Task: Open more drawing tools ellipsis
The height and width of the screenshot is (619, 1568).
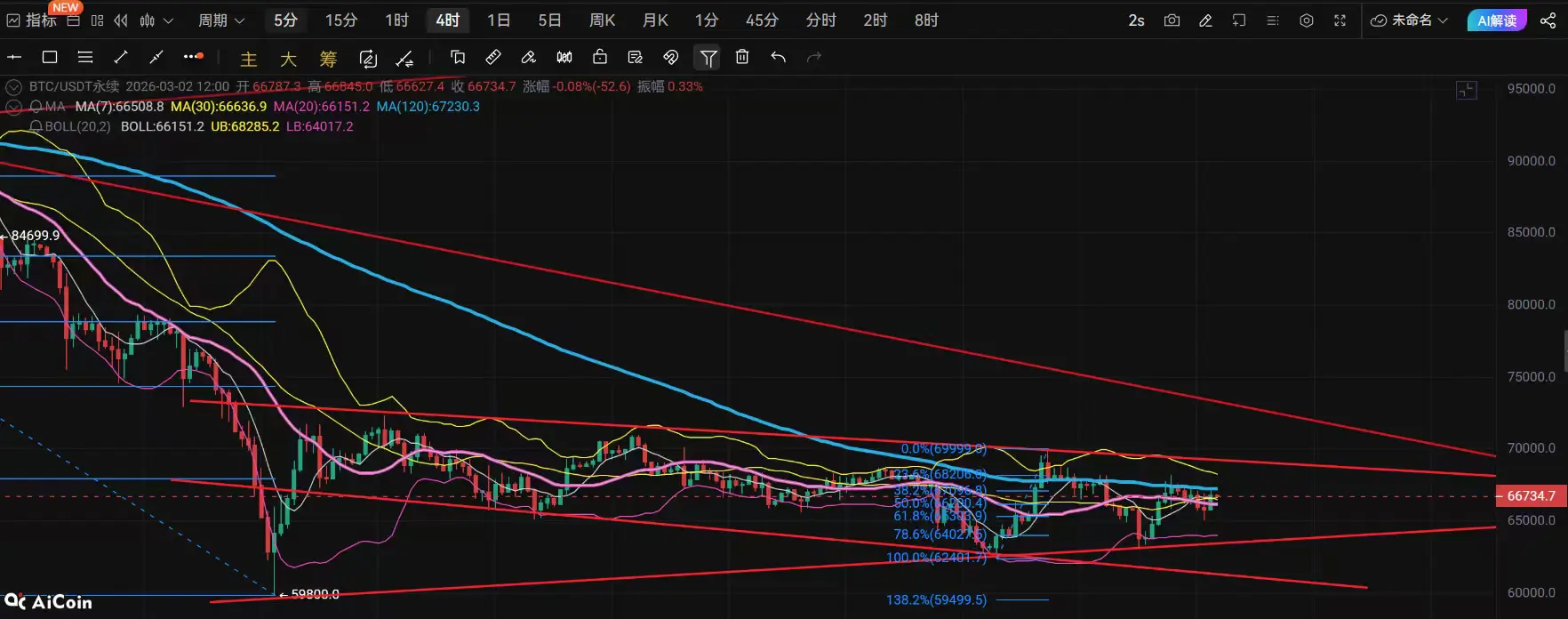Action: click(193, 57)
